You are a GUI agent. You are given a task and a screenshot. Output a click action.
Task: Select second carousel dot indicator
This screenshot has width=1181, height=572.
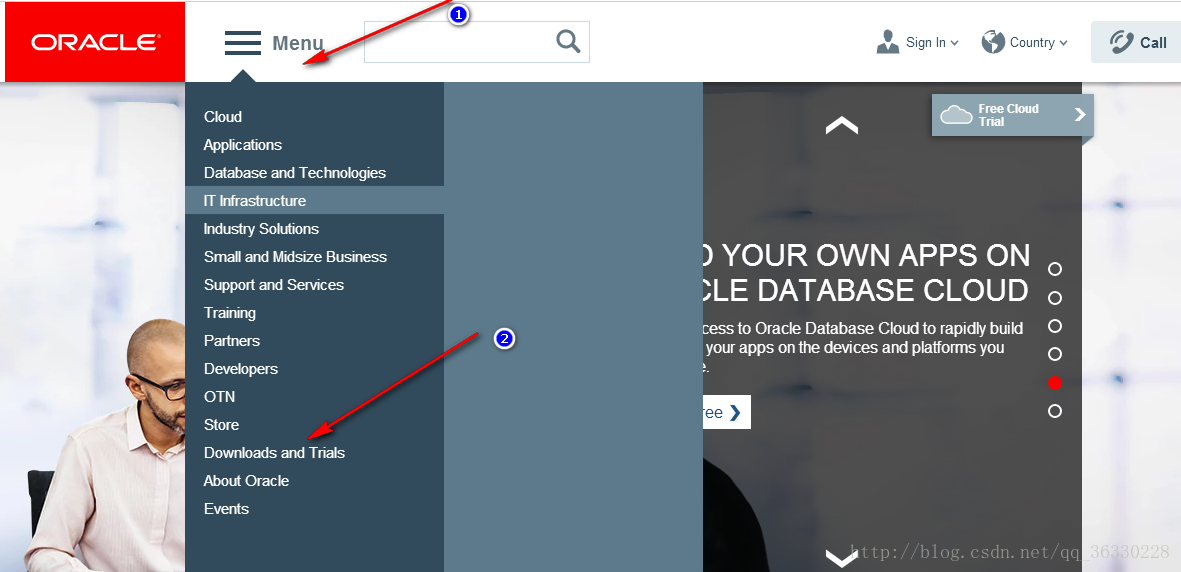click(1055, 298)
